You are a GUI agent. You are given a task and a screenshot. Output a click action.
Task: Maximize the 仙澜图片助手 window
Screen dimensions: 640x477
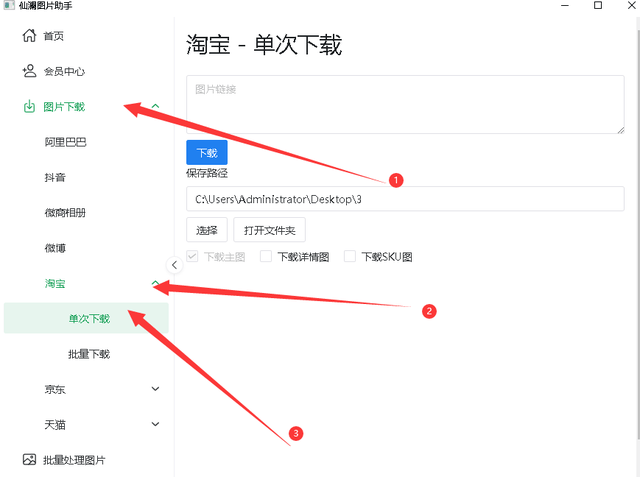coord(598,5)
